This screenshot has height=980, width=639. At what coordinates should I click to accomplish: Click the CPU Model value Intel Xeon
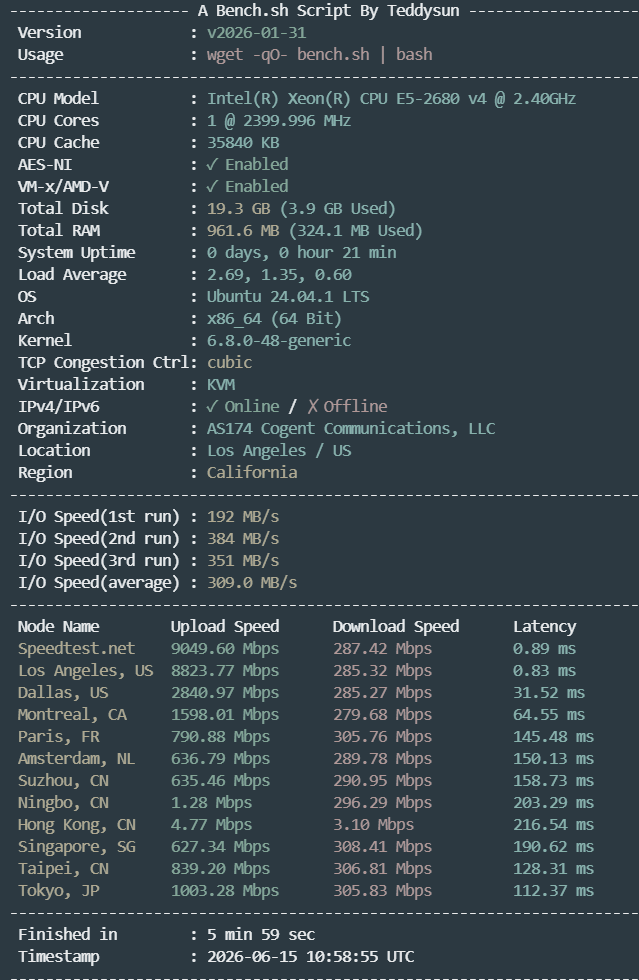point(391,98)
